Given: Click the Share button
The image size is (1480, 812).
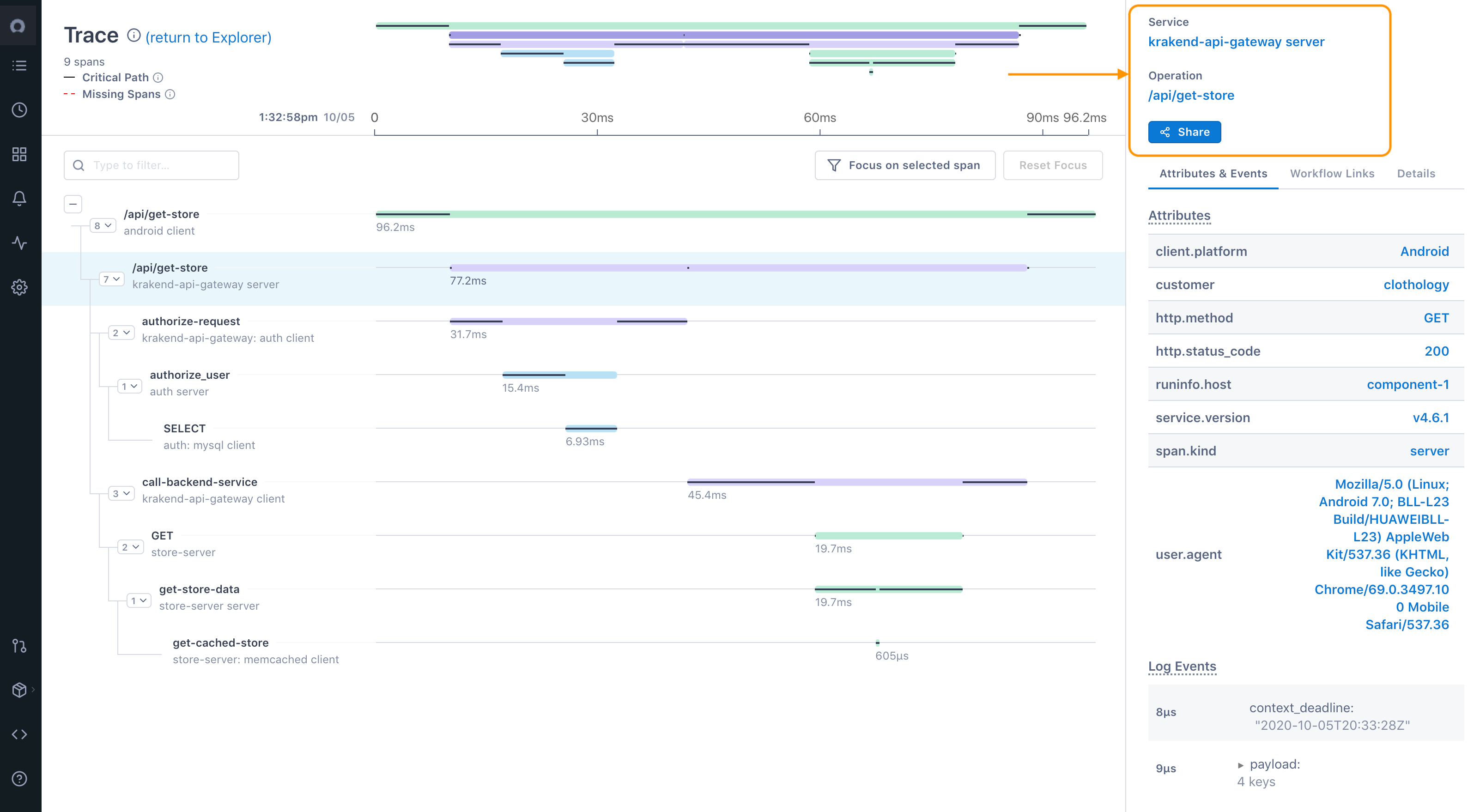Looking at the screenshot, I should click(1184, 132).
